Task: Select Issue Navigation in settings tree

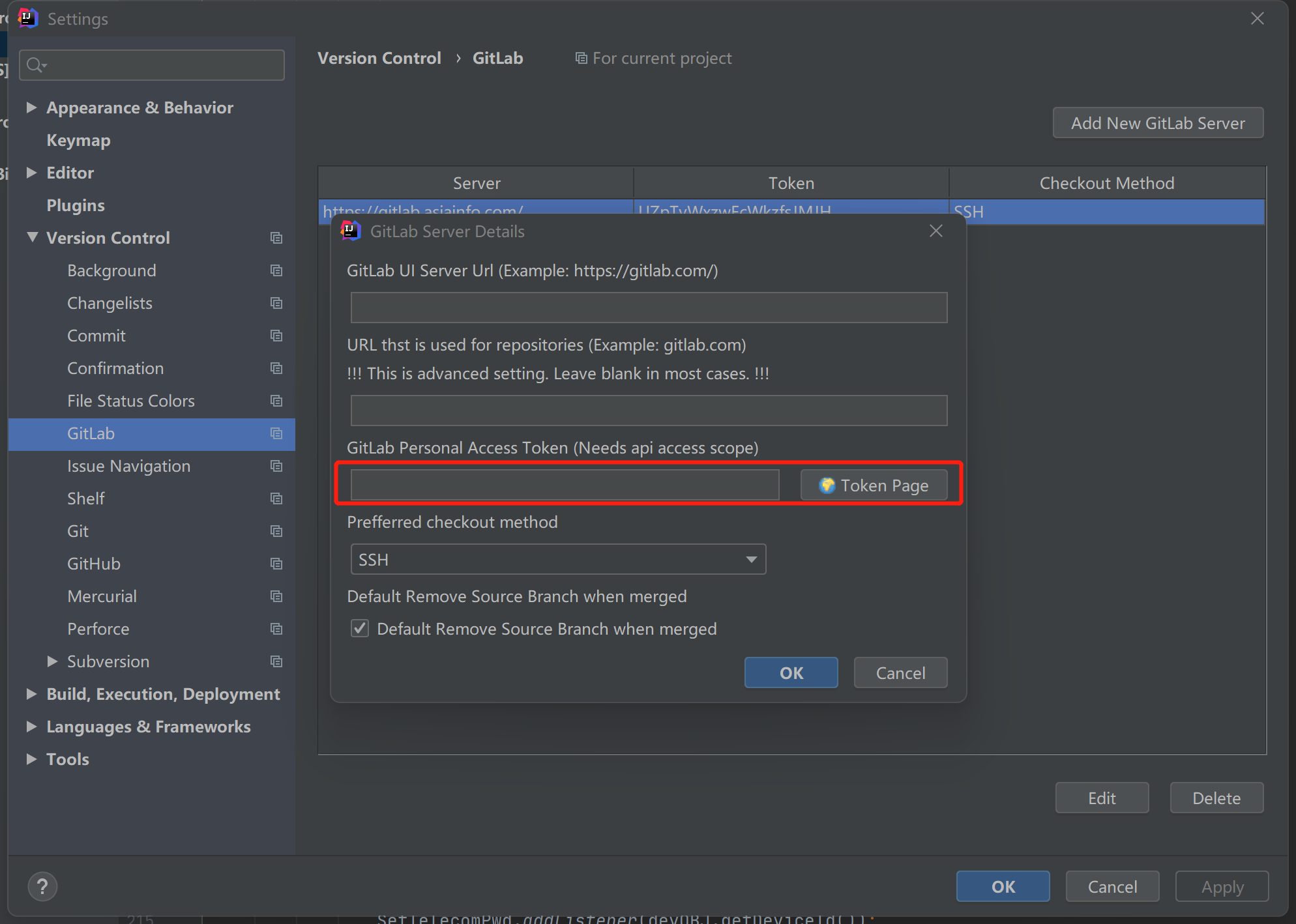Action: click(128, 467)
